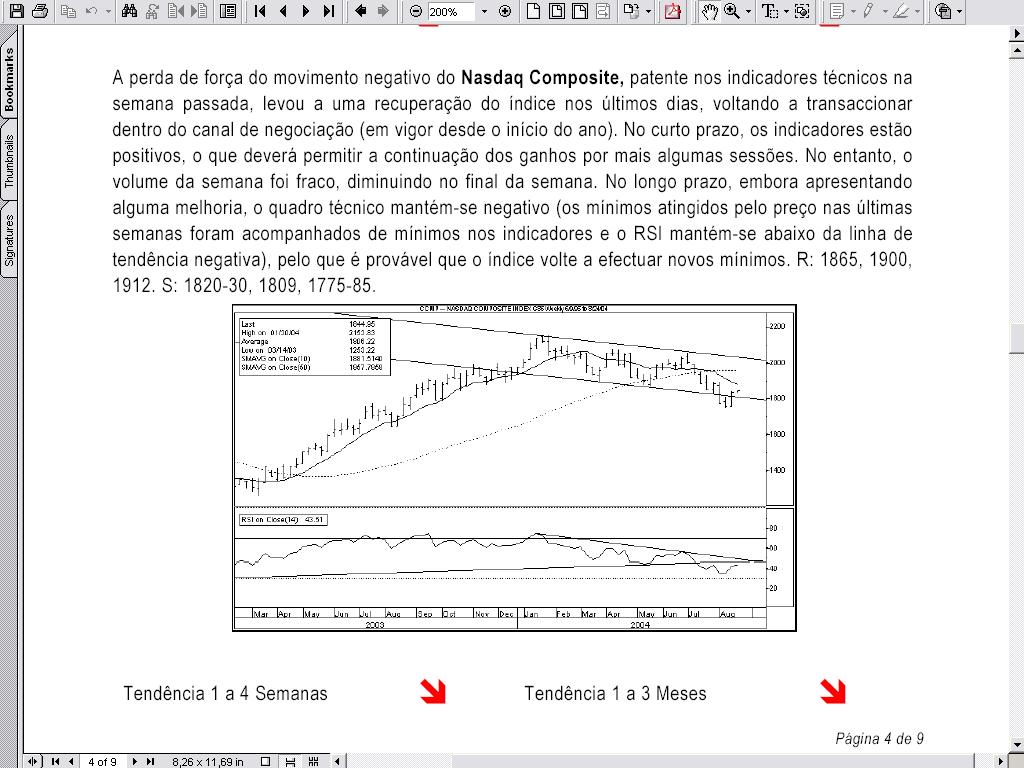
Task: Click Go to Next View arrow
Action: 383,10
